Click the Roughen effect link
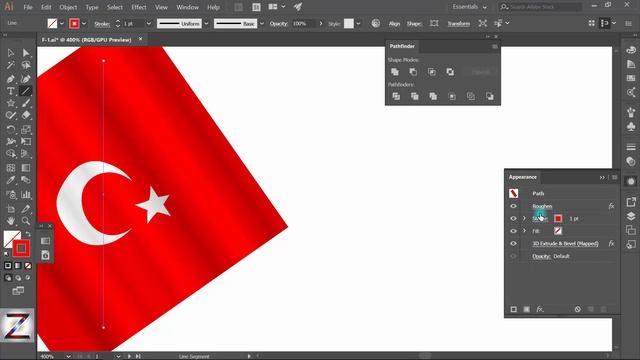This screenshot has height=360, width=640. point(542,206)
